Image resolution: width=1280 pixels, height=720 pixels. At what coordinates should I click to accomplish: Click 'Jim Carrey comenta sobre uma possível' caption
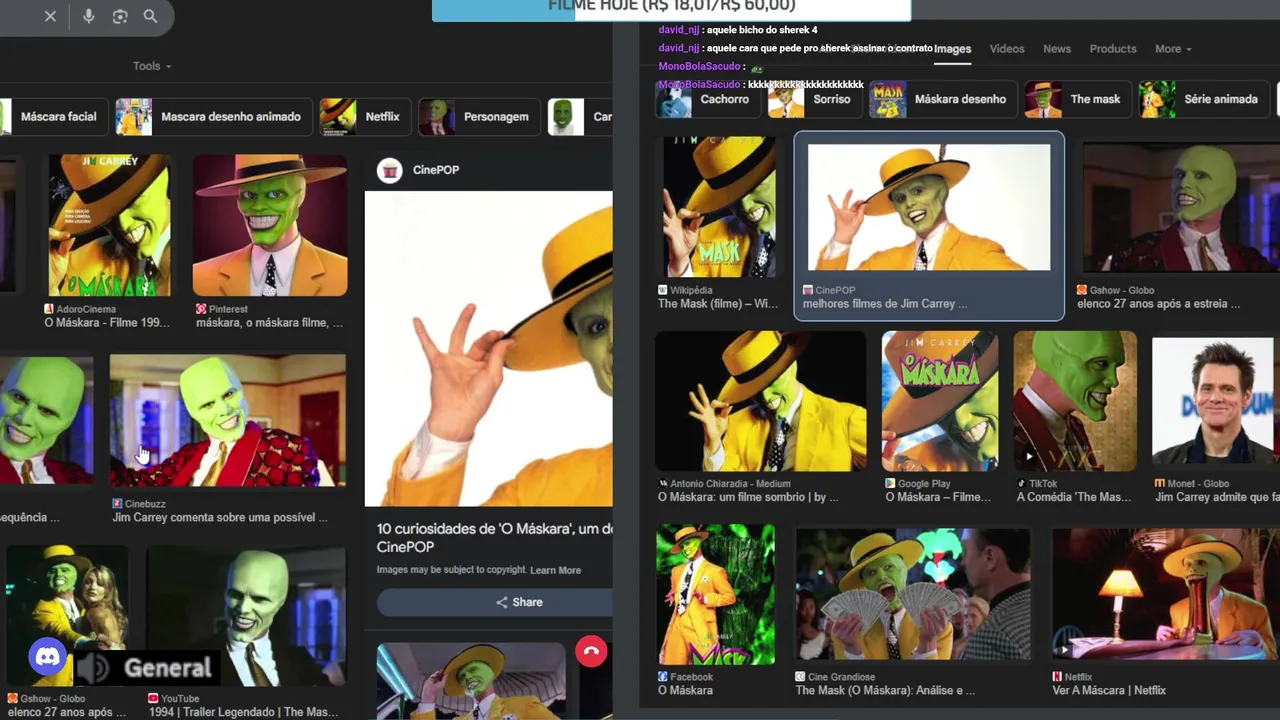click(x=220, y=517)
